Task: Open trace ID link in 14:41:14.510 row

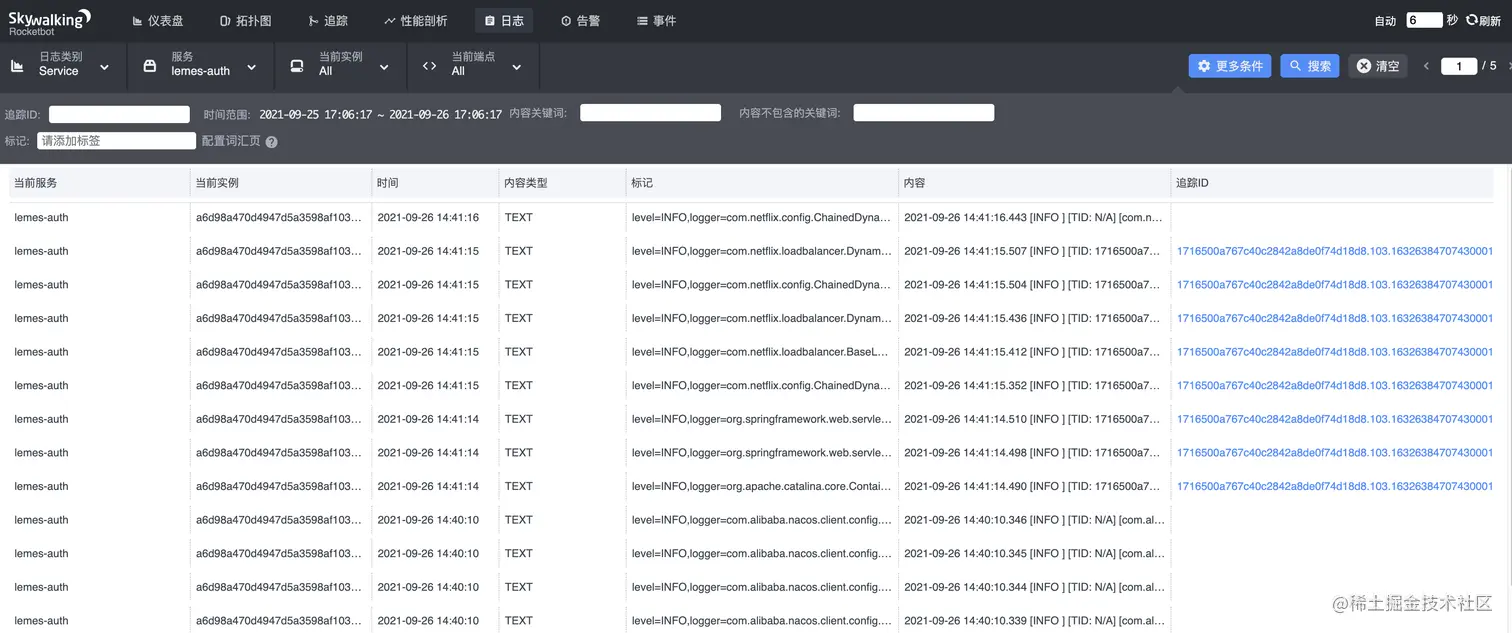Action: pyautogui.click(x=1335, y=419)
